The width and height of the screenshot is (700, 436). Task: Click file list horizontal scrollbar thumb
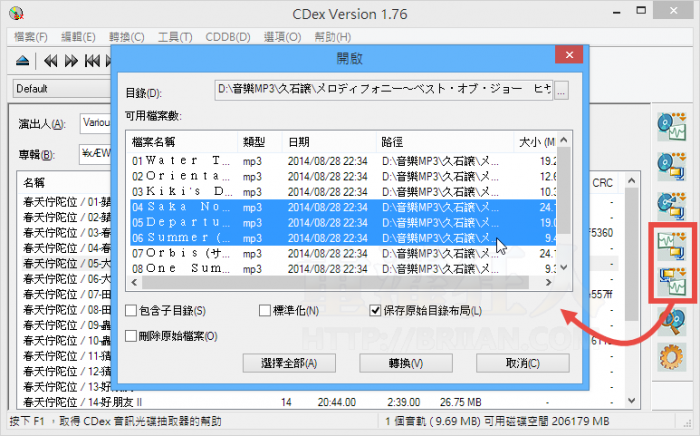pos(335,282)
